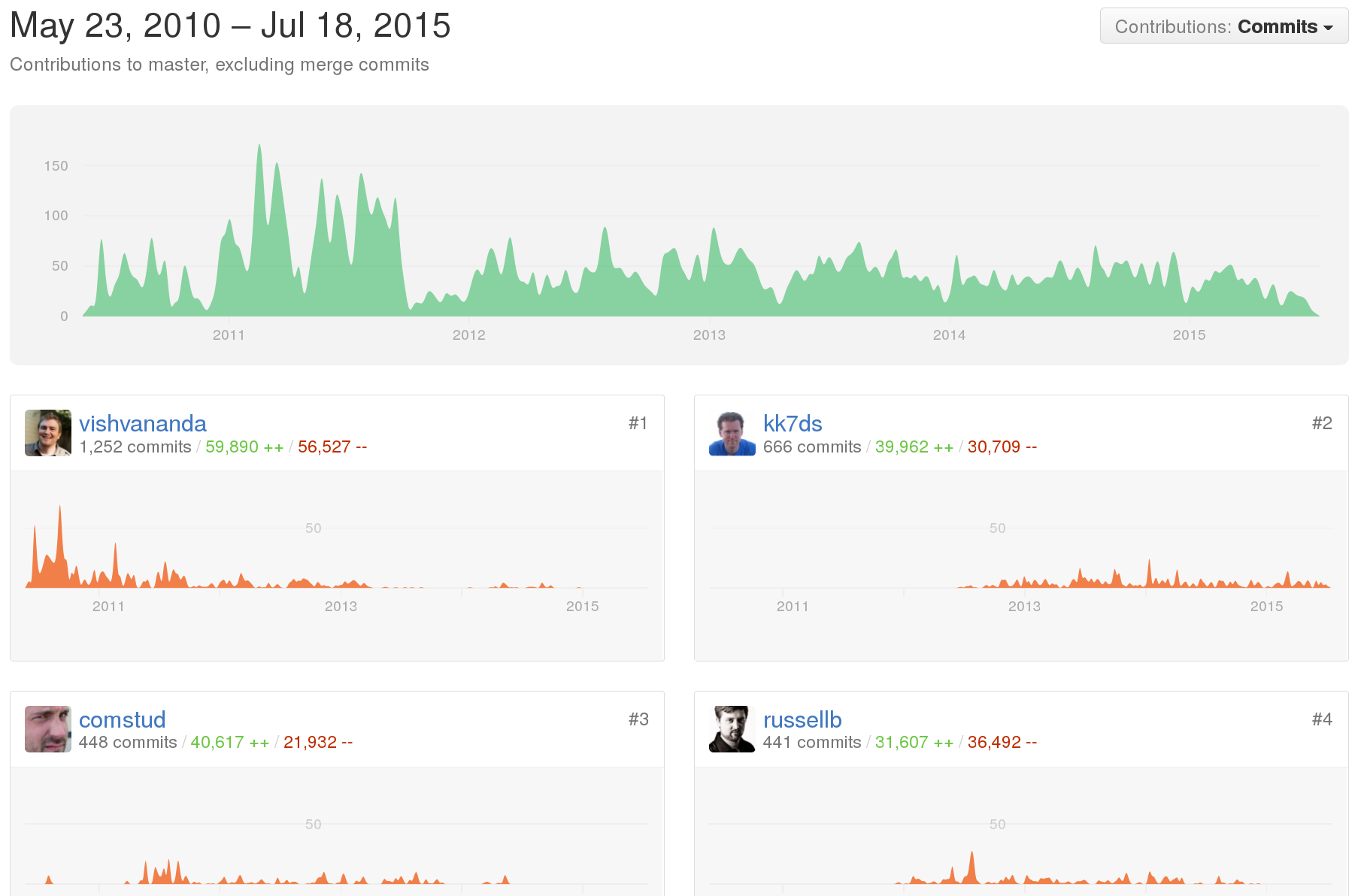This screenshot has height=896, width=1367.
Task: Click the date range heading
Action: (x=230, y=26)
